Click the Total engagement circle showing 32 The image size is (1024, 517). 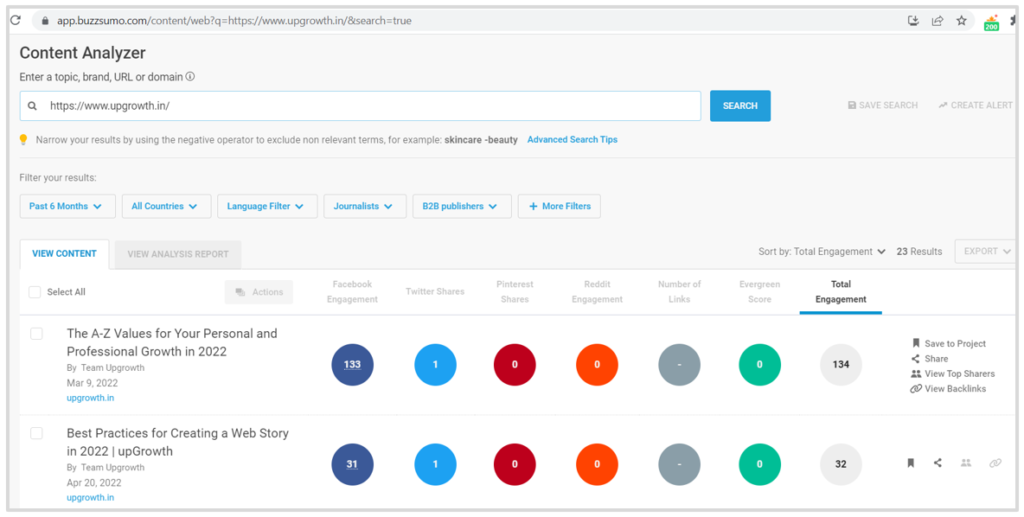coord(841,464)
